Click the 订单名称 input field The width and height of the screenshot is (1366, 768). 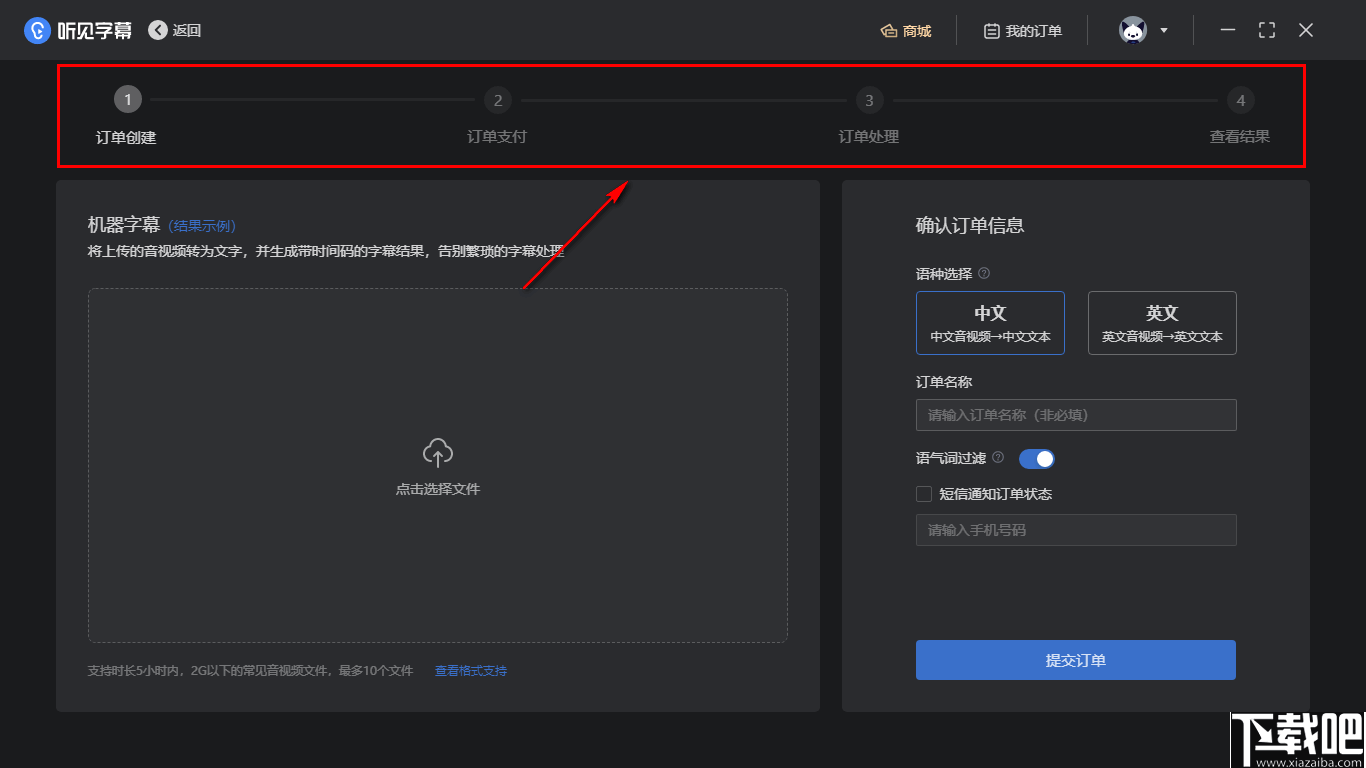pyautogui.click(x=1076, y=415)
